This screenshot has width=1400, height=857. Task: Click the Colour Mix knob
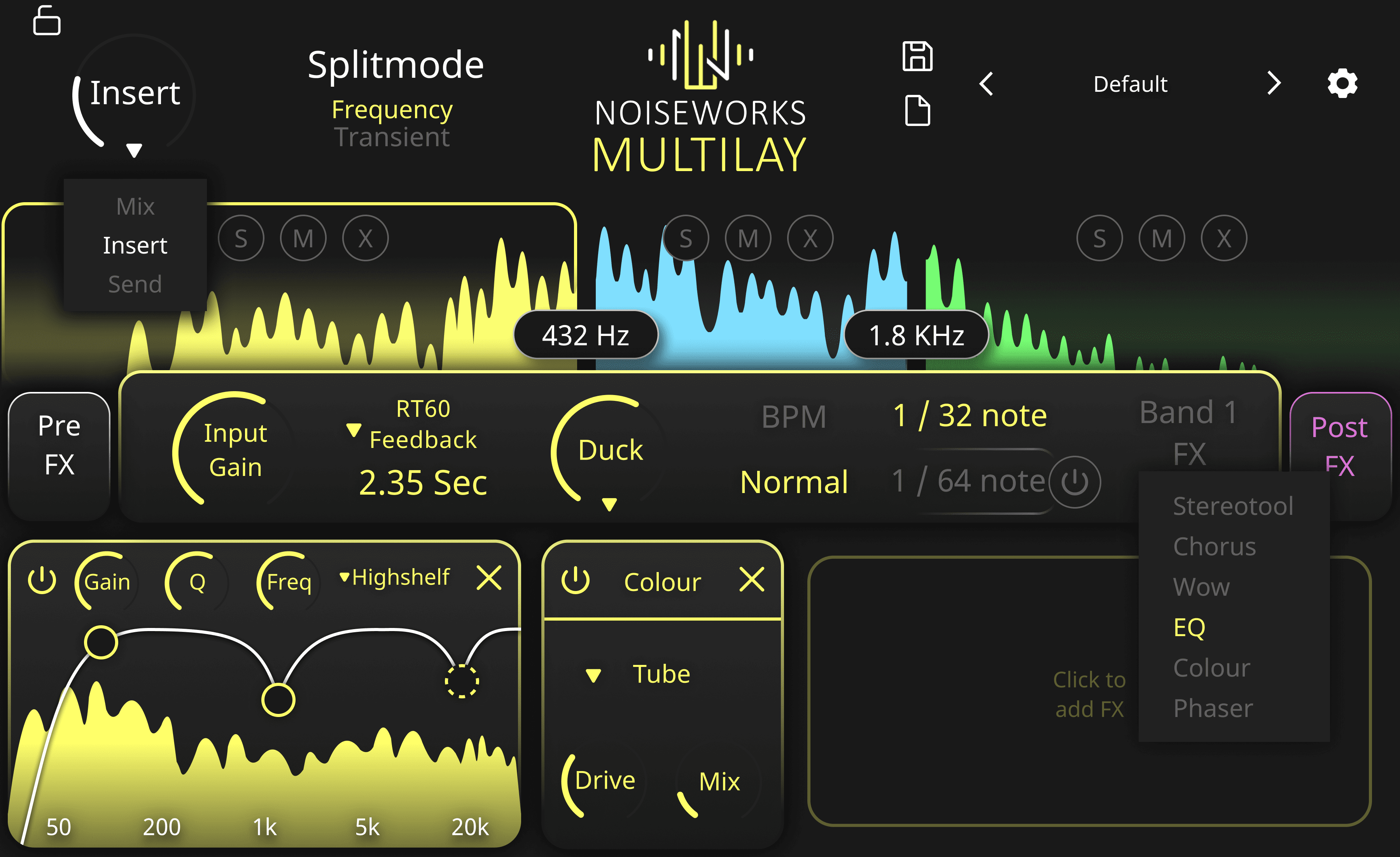pos(719,782)
